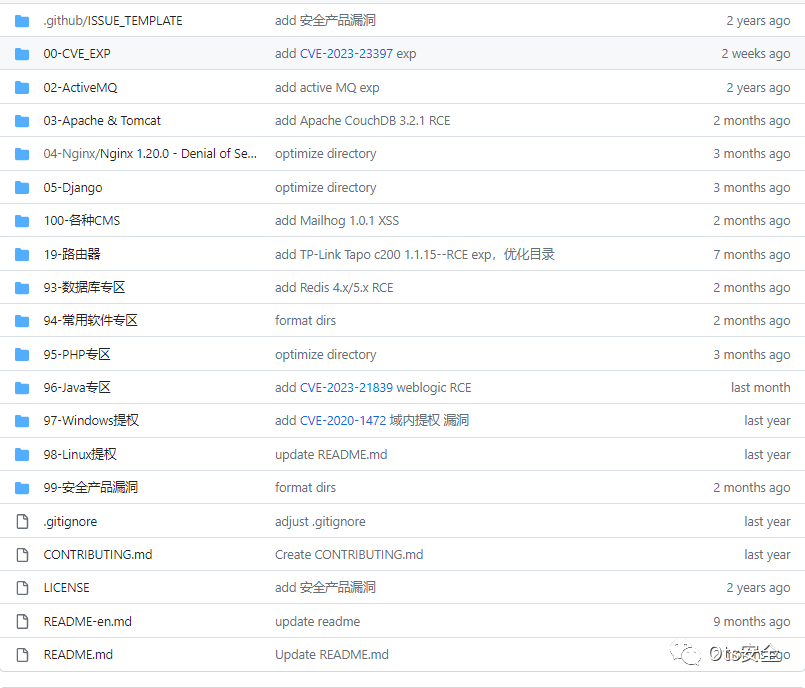Open commit 'add active MQ exp'
Viewport: 805px width, 688px height.
coord(327,87)
